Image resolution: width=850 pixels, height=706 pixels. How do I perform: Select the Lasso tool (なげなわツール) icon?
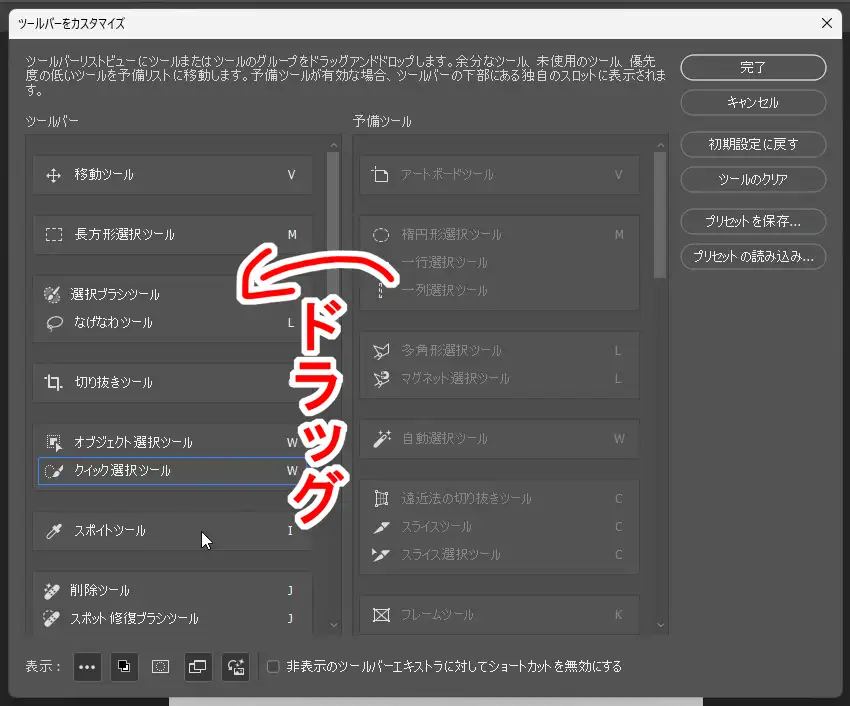click(x=54, y=323)
